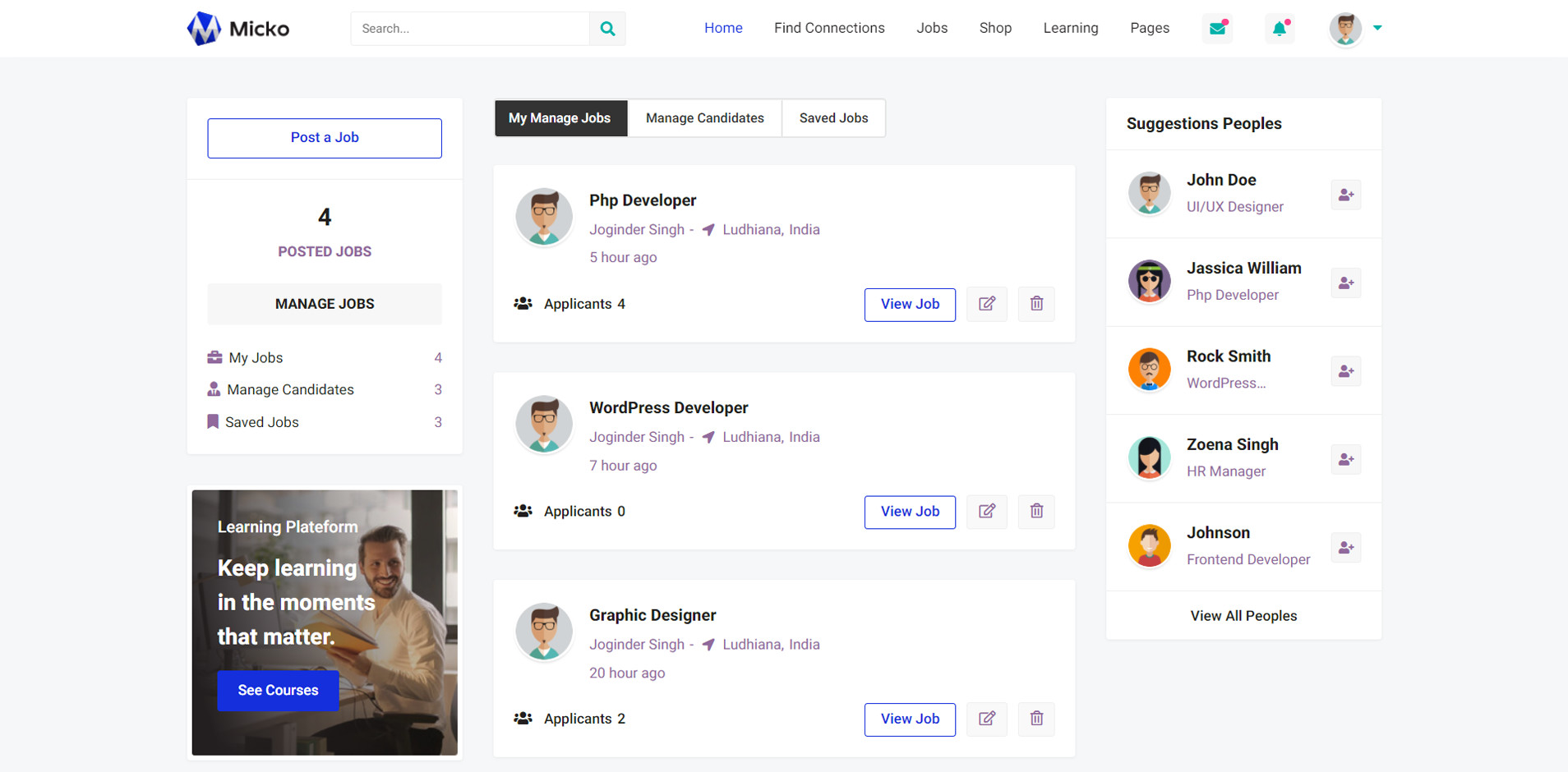Viewport: 1568px width, 772px height.
Task: View the Php Developer job
Action: pos(910,305)
